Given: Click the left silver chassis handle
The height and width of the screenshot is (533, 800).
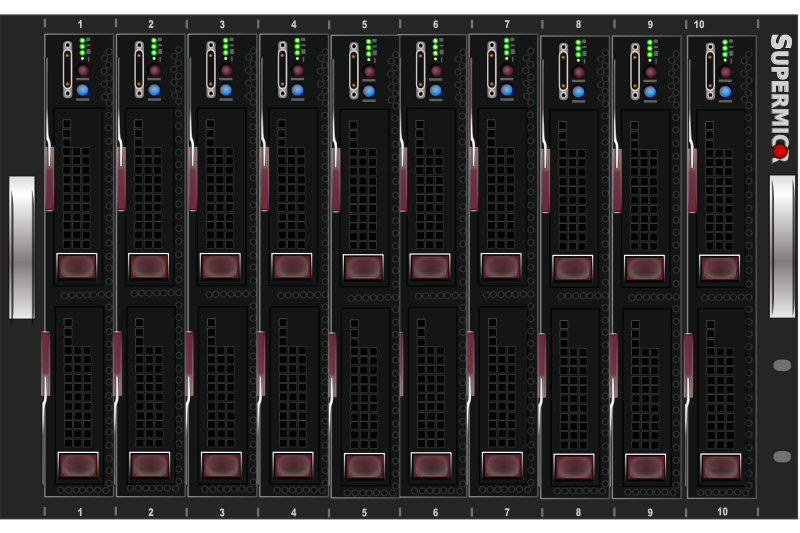Looking at the screenshot, I should click(x=22, y=247).
